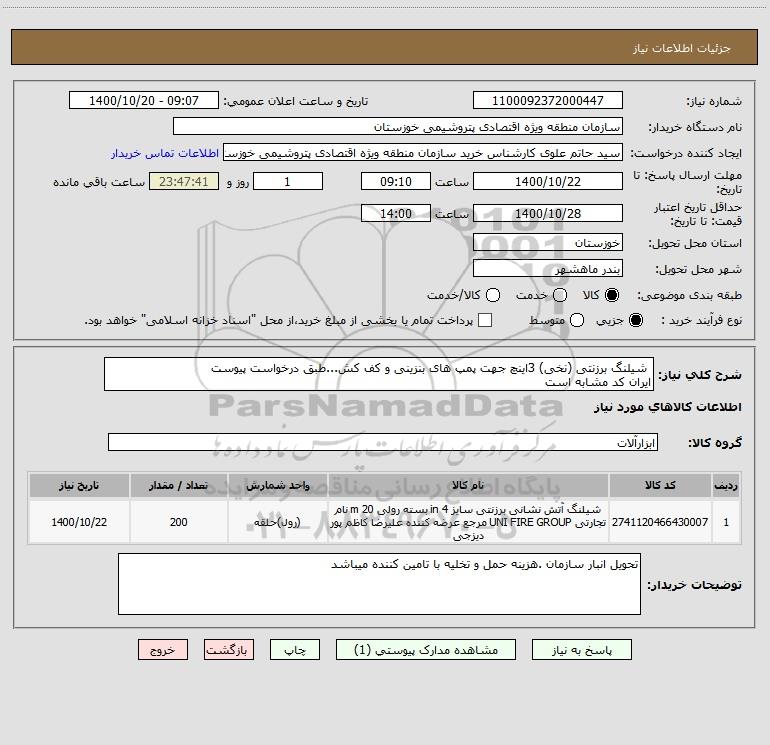The width and height of the screenshot is (770, 745).
Task: Toggle the اسناد خزانه اسلامی payment checkbox
Action: tap(485, 320)
